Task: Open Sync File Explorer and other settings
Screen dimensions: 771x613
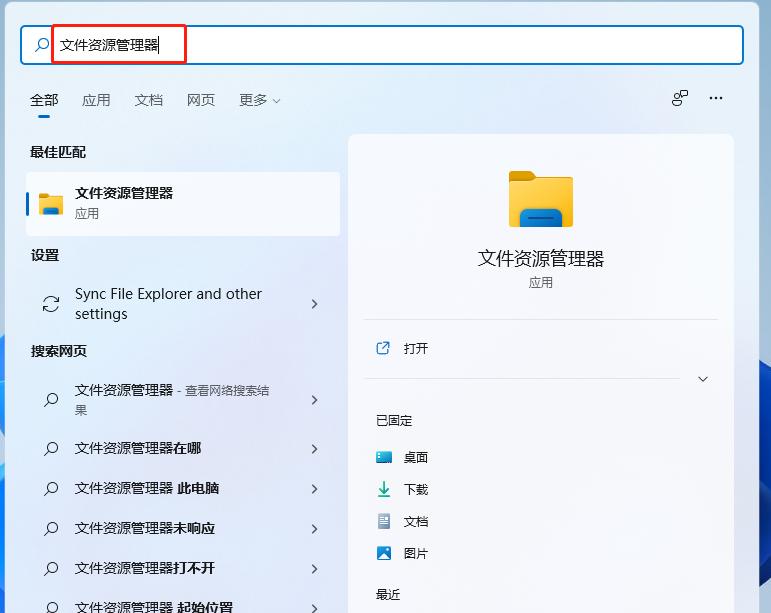Action: click(183, 304)
